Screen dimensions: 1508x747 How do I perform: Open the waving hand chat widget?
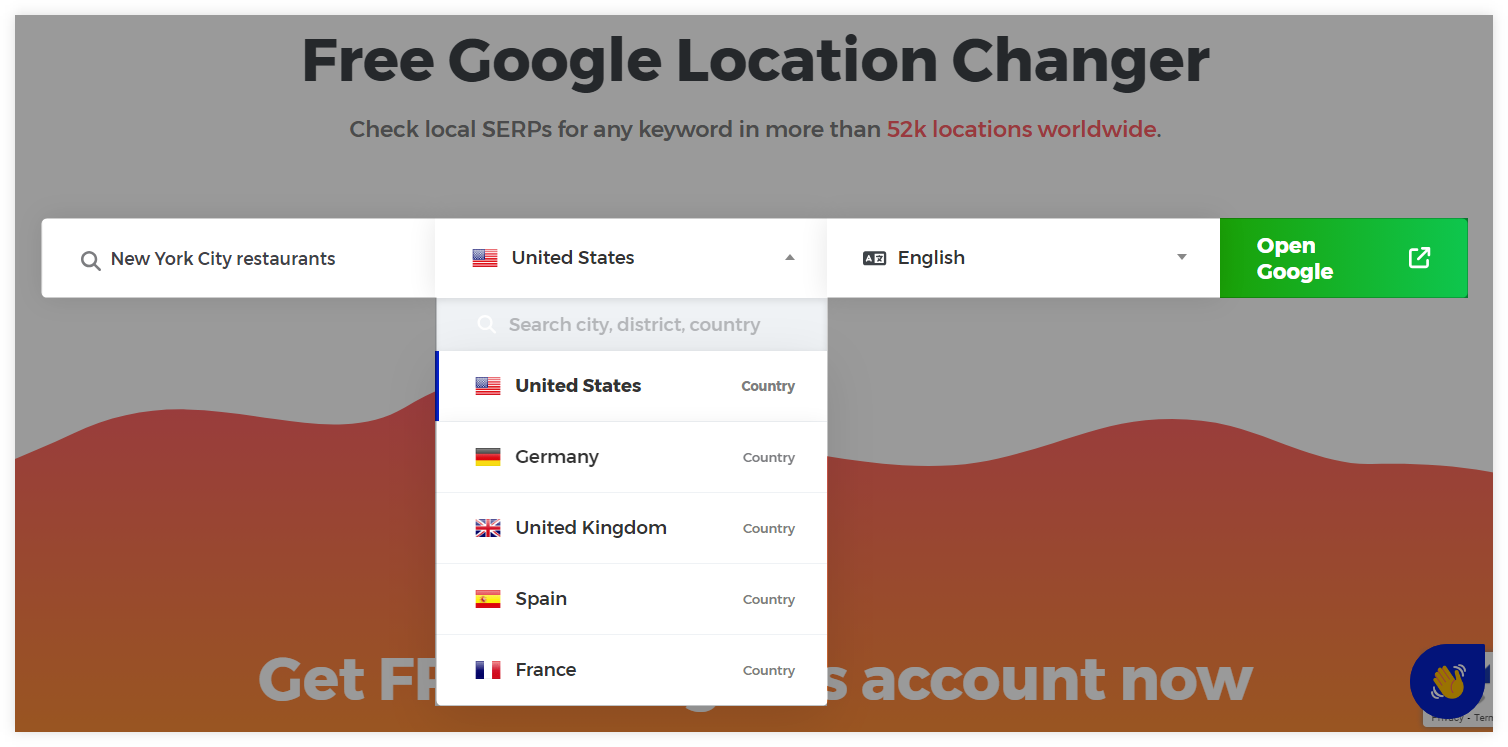tap(1447, 681)
